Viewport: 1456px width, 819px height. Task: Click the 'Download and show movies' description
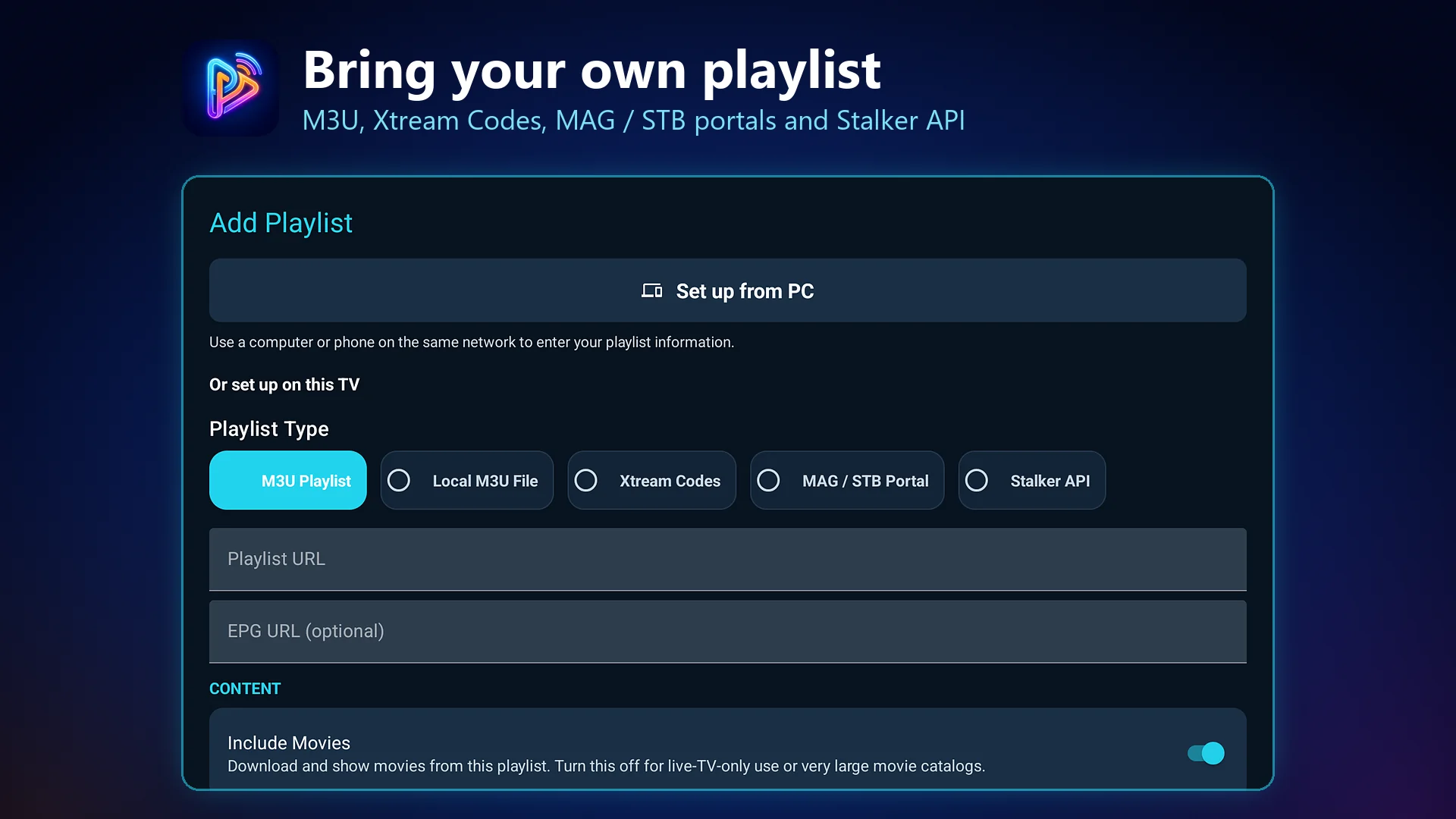pos(606,767)
